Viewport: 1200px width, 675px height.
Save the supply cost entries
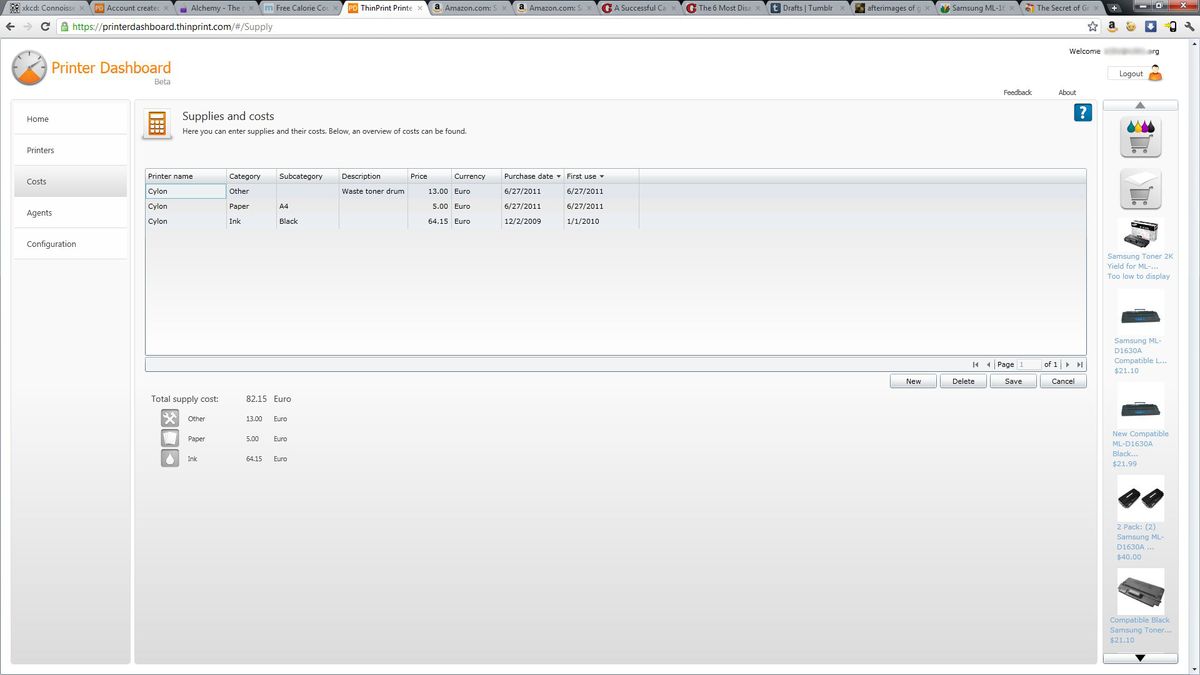pyautogui.click(x=1012, y=381)
